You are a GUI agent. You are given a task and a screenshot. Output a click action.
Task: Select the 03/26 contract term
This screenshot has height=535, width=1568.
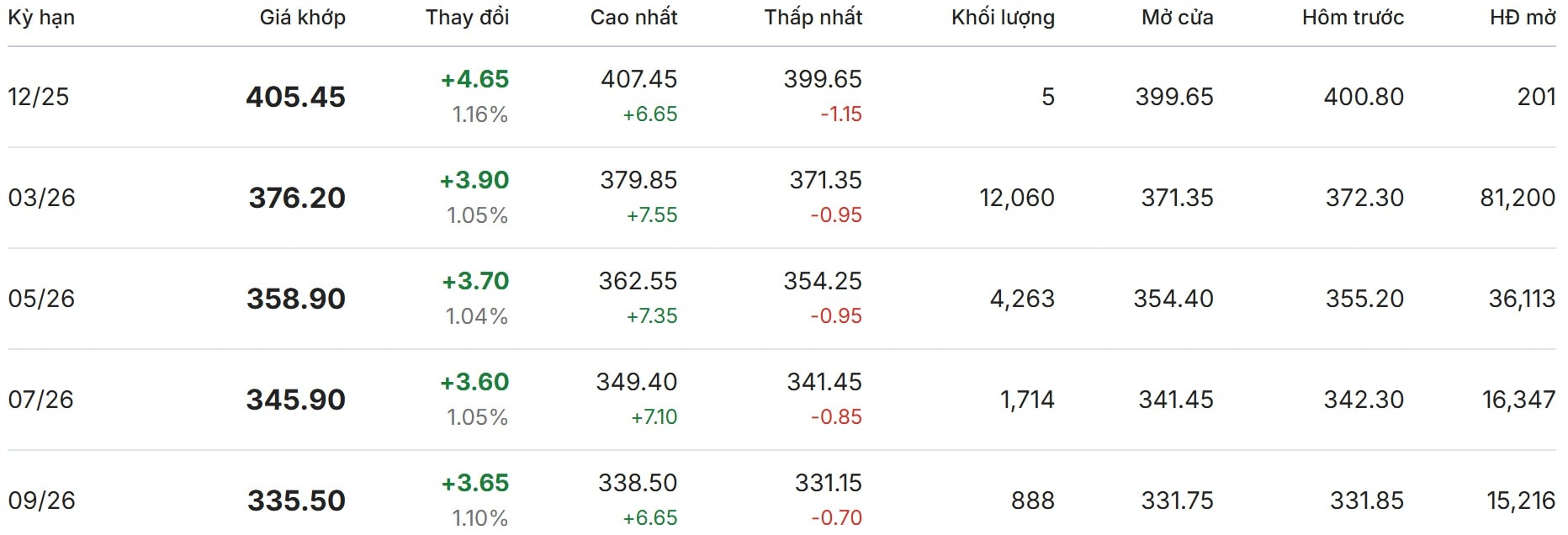click(41, 198)
